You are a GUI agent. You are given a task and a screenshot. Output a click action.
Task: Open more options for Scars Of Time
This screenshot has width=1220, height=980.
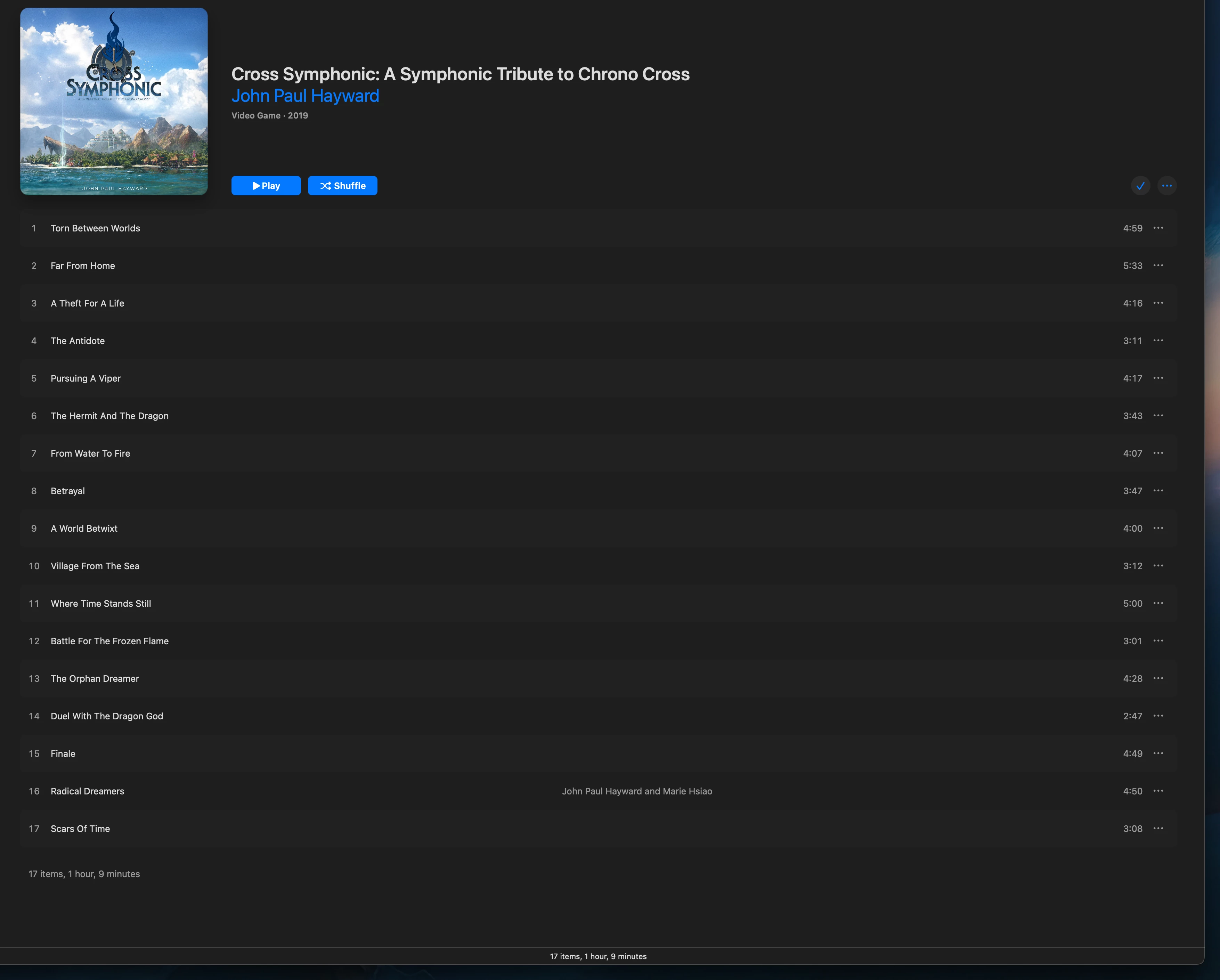pos(1158,828)
